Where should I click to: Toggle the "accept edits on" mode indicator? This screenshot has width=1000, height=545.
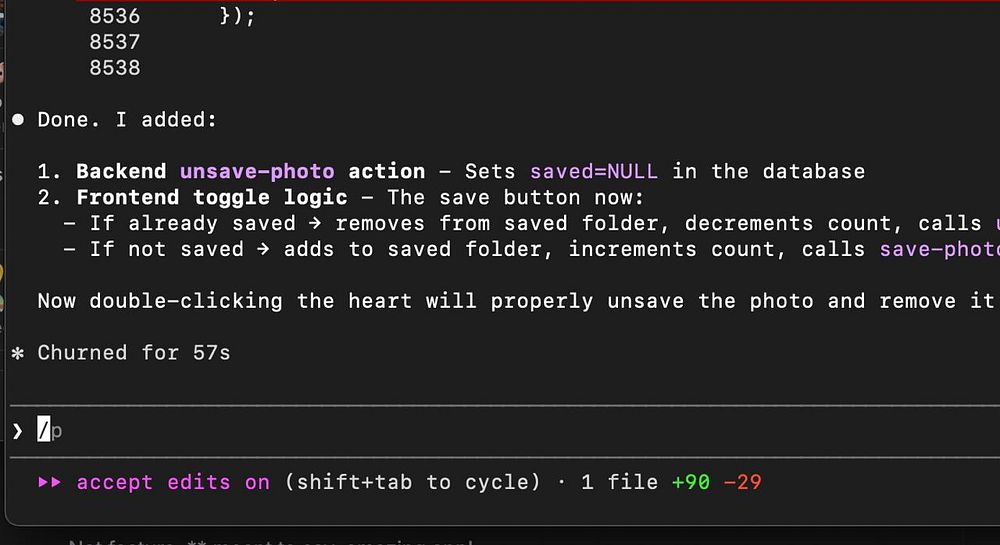point(173,482)
